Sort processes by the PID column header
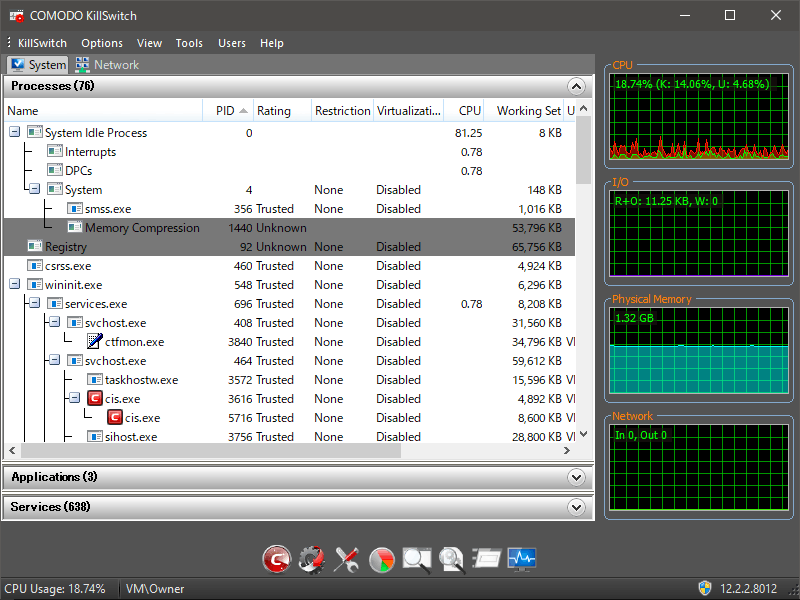 [228, 111]
